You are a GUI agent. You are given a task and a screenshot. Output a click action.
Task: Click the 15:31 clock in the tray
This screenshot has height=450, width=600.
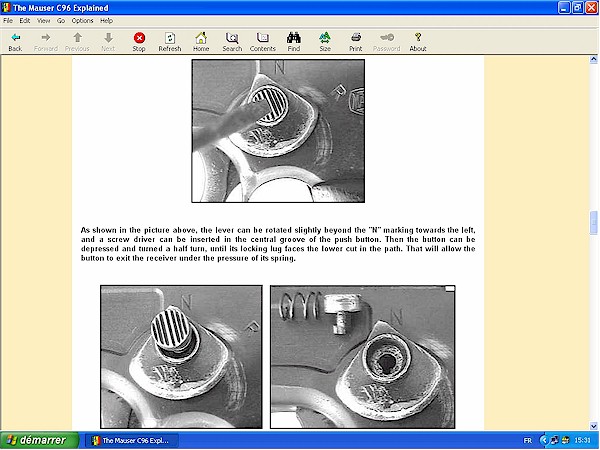coord(582,440)
